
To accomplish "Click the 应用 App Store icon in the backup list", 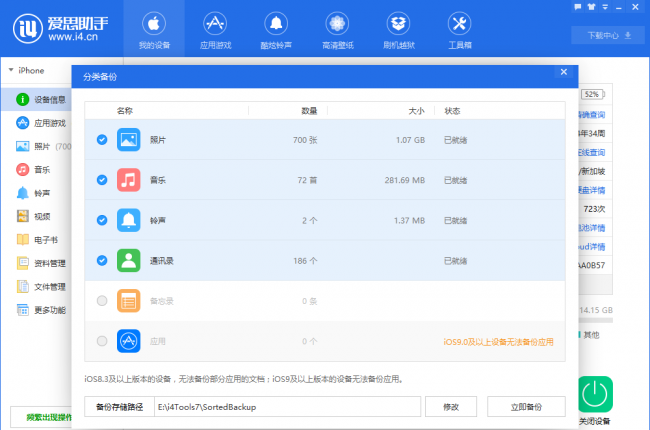I will tap(129, 341).
